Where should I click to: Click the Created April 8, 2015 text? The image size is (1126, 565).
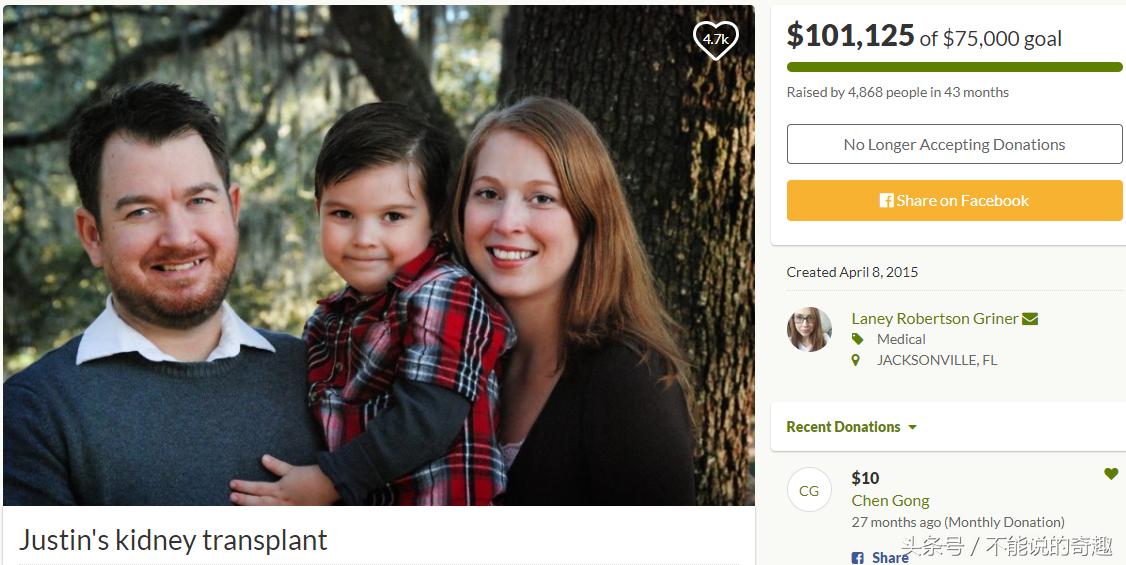[x=852, y=272]
